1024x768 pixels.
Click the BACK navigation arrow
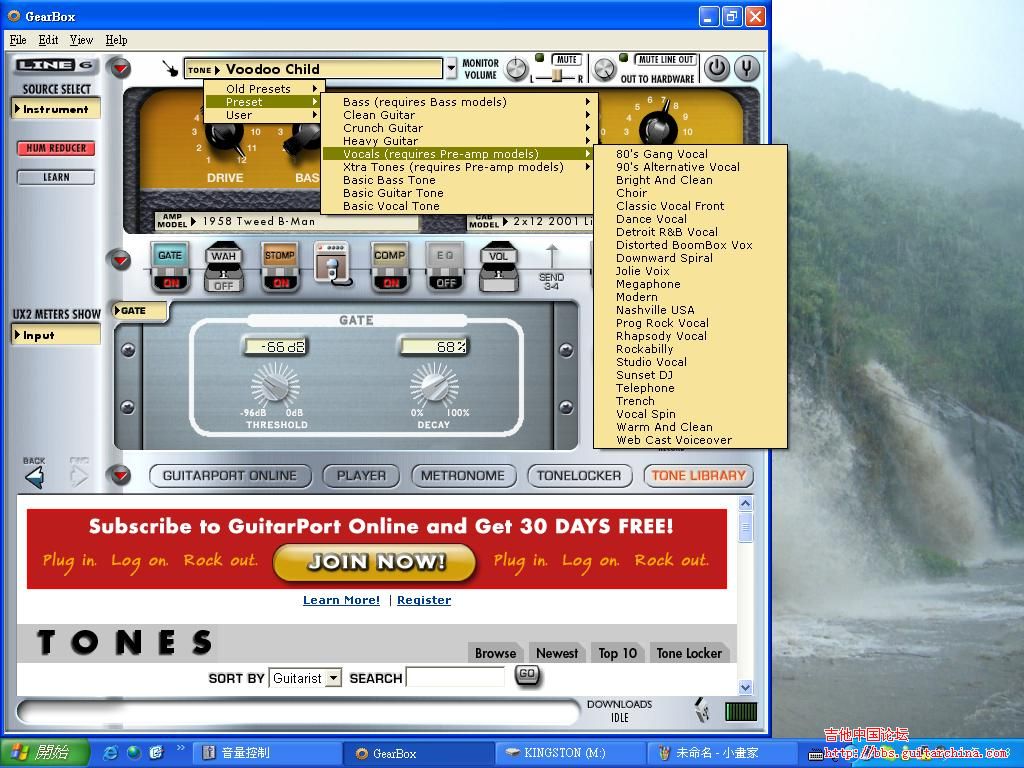click(x=35, y=477)
